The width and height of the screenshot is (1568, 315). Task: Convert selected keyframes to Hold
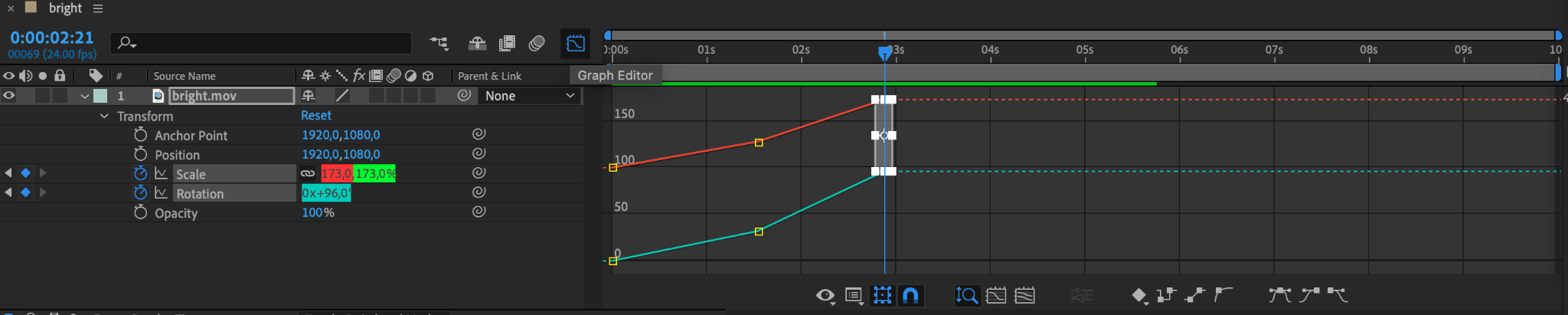[1166, 295]
